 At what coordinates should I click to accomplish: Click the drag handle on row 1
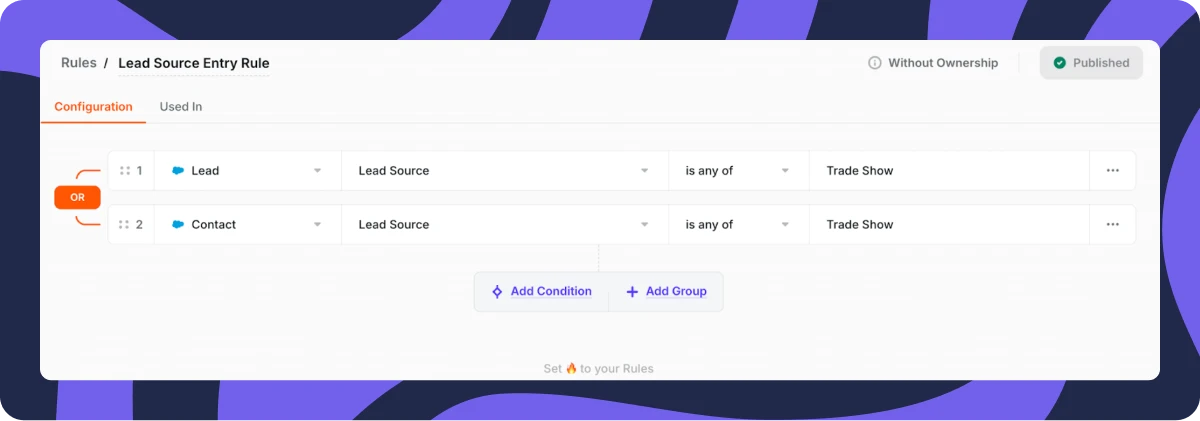pyautogui.click(x=125, y=171)
